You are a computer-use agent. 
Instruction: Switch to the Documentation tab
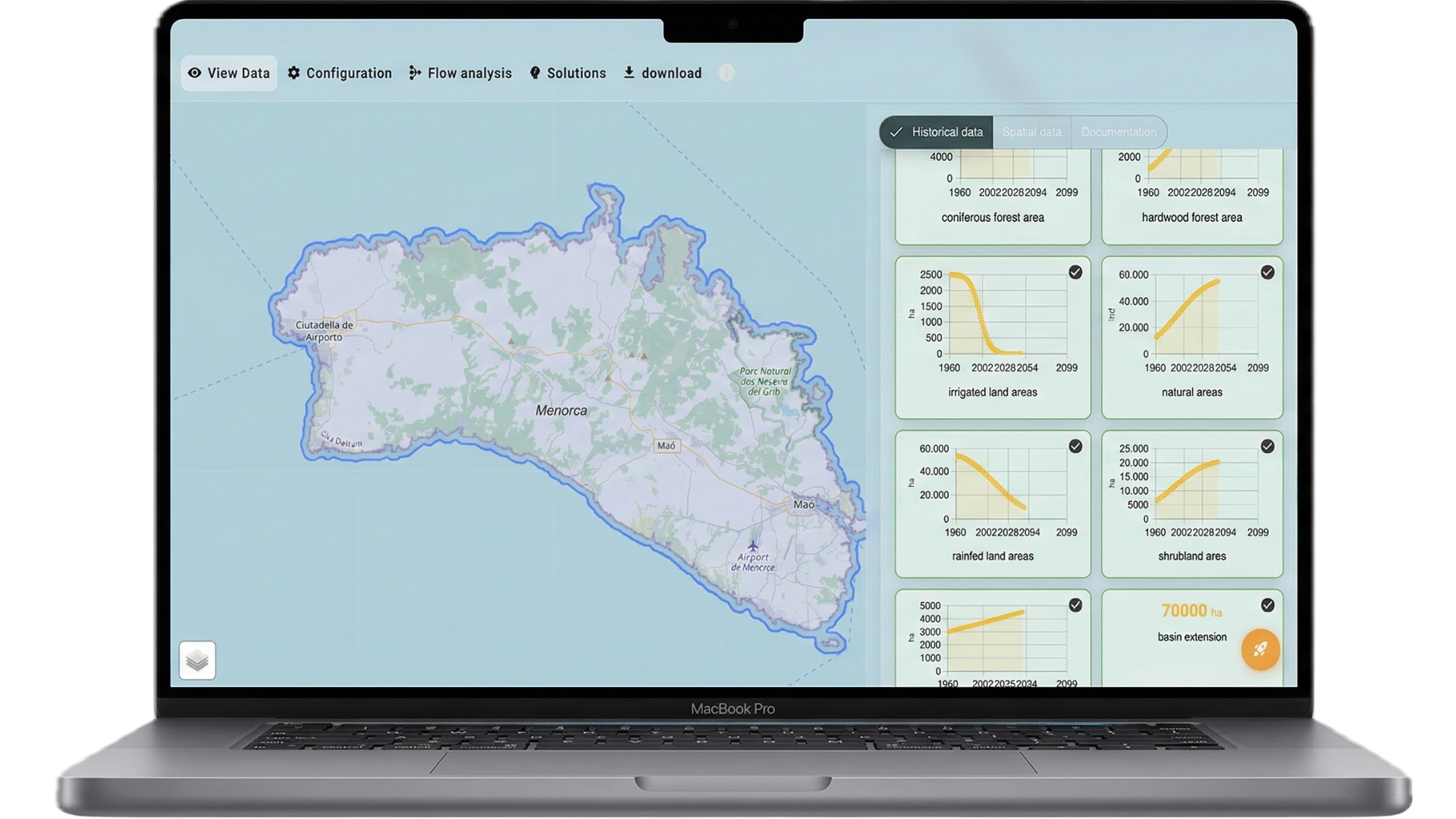tap(1119, 132)
